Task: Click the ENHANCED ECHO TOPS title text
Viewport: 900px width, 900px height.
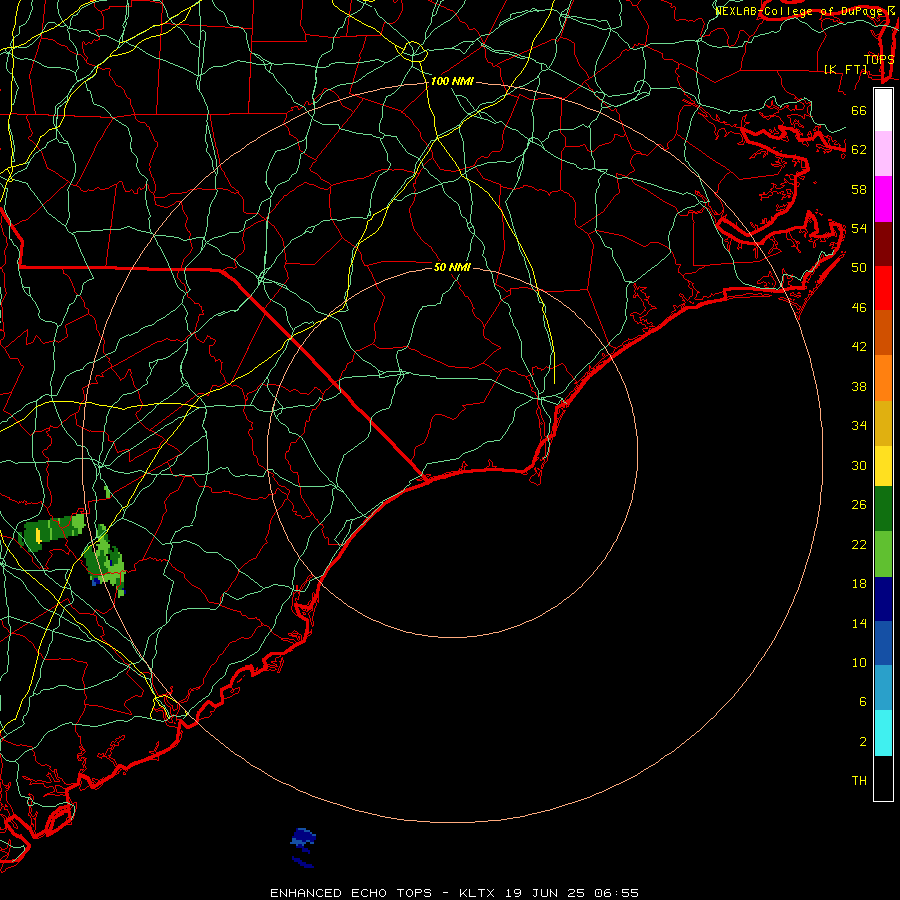Action: click(x=351, y=893)
